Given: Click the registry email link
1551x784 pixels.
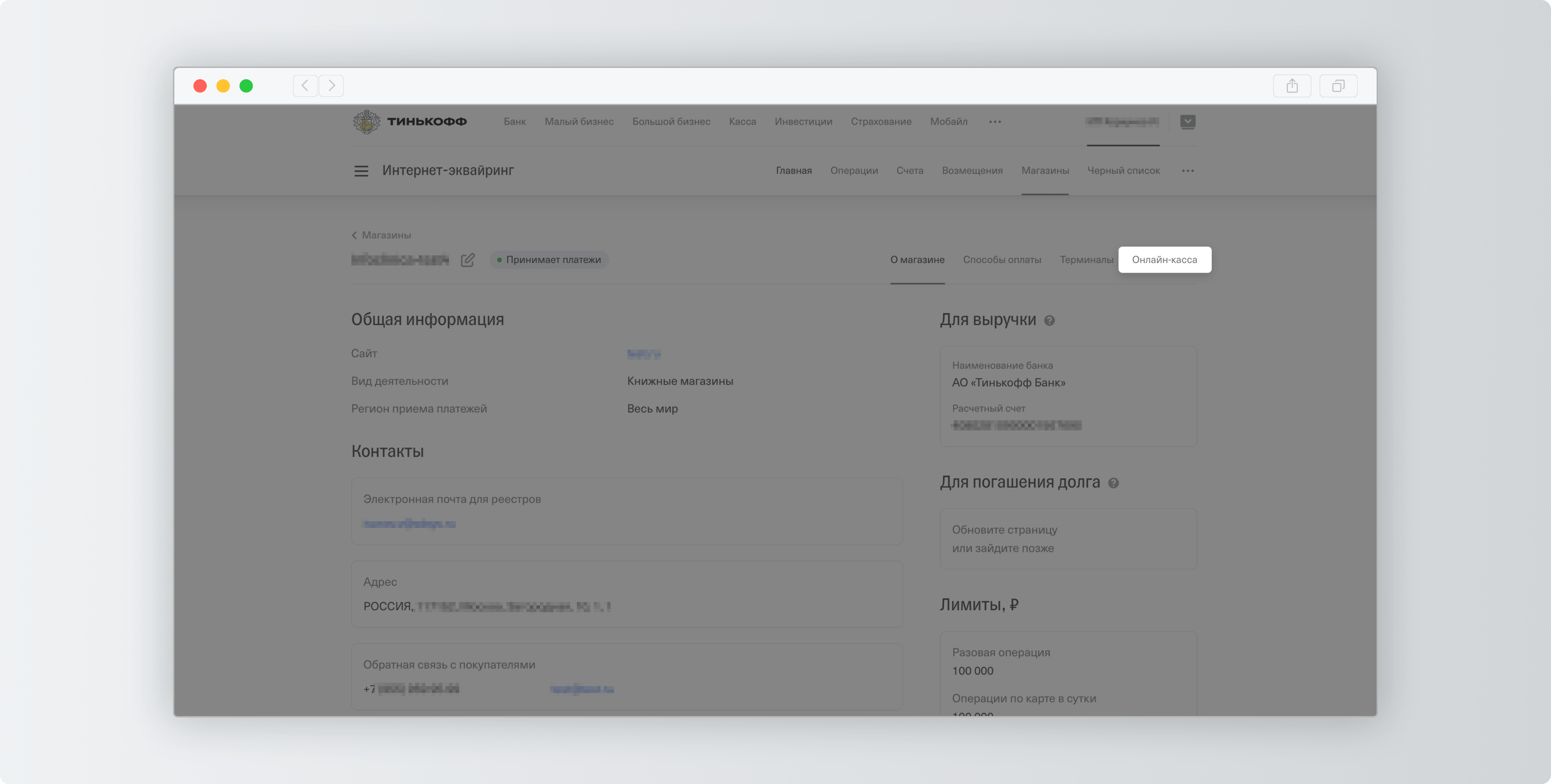Looking at the screenshot, I should click(x=409, y=524).
